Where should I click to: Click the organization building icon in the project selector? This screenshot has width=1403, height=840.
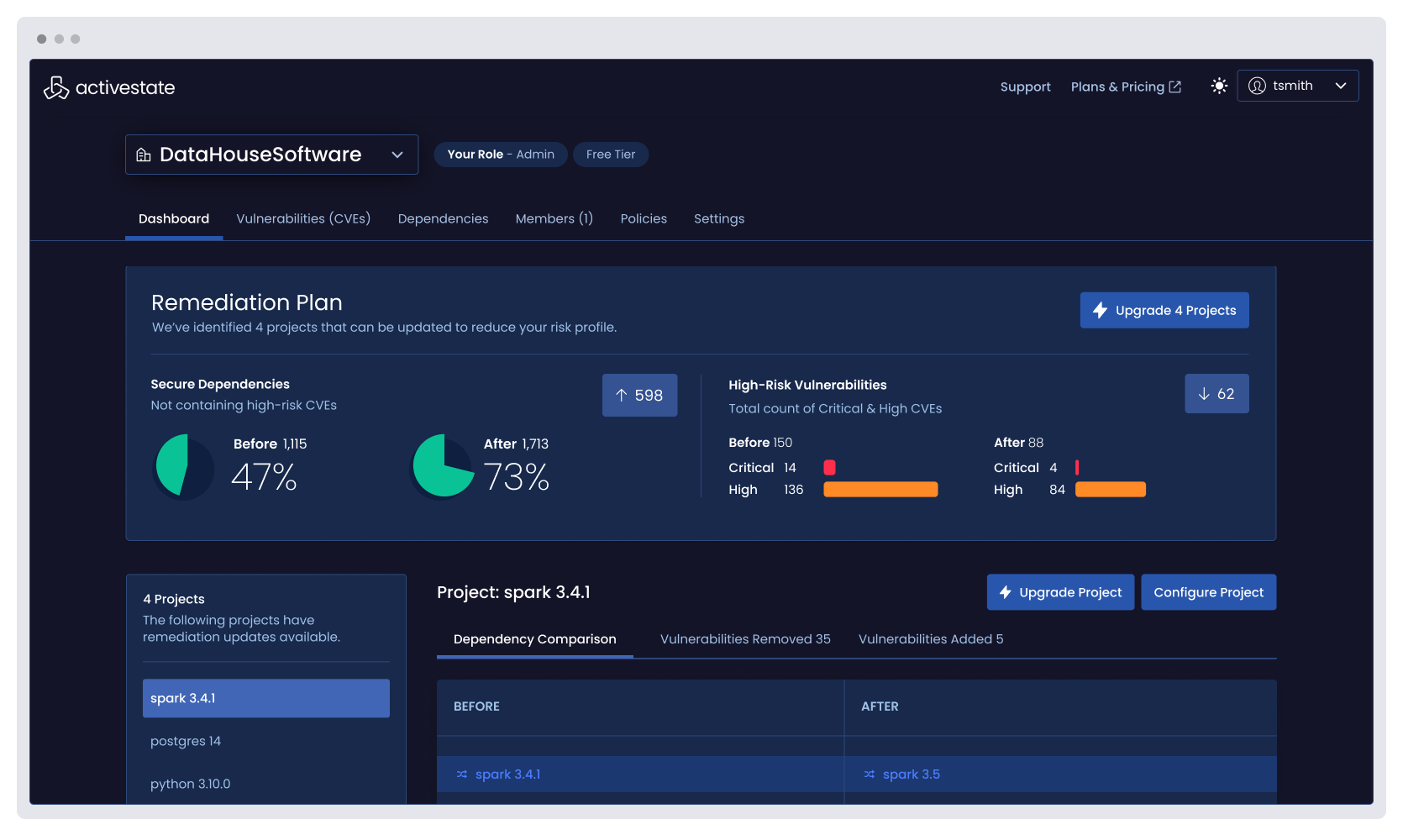point(143,155)
